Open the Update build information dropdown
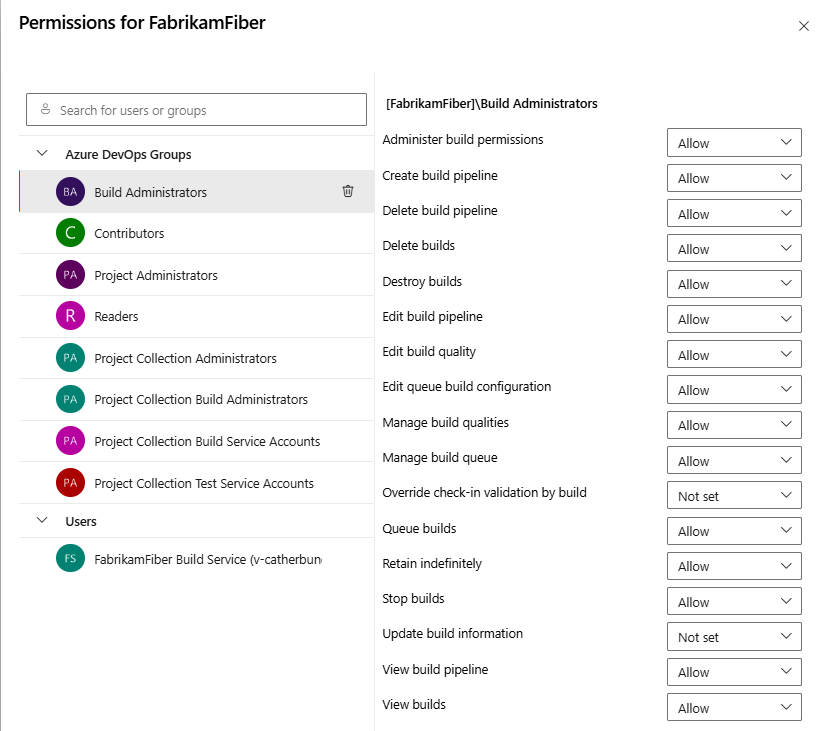The width and height of the screenshot is (820, 731). coord(734,636)
